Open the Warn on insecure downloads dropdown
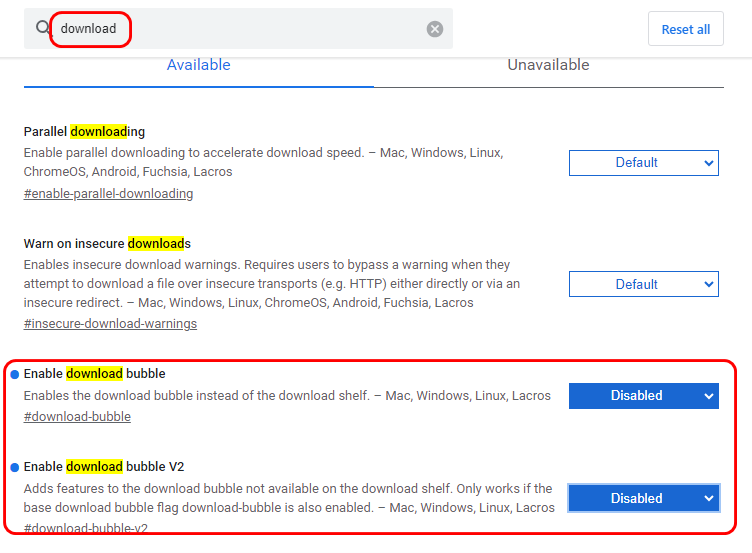The image size is (752, 553). [x=644, y=284]
